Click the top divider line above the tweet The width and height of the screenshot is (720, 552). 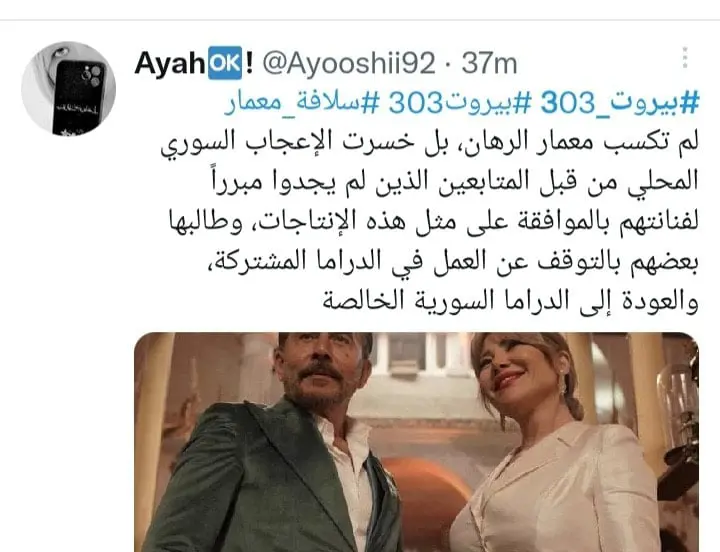360,20
